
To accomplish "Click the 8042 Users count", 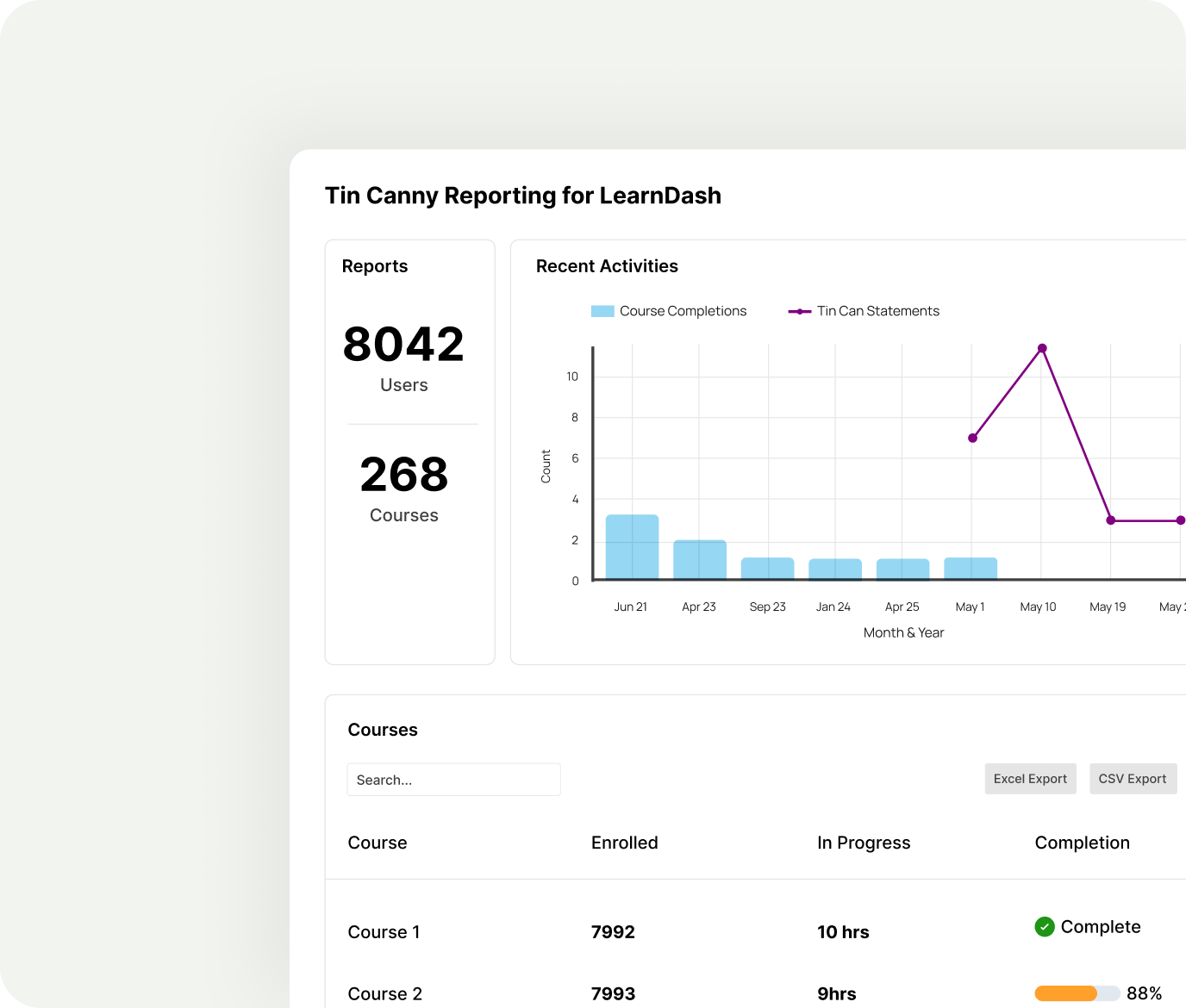I will (403, 345).
